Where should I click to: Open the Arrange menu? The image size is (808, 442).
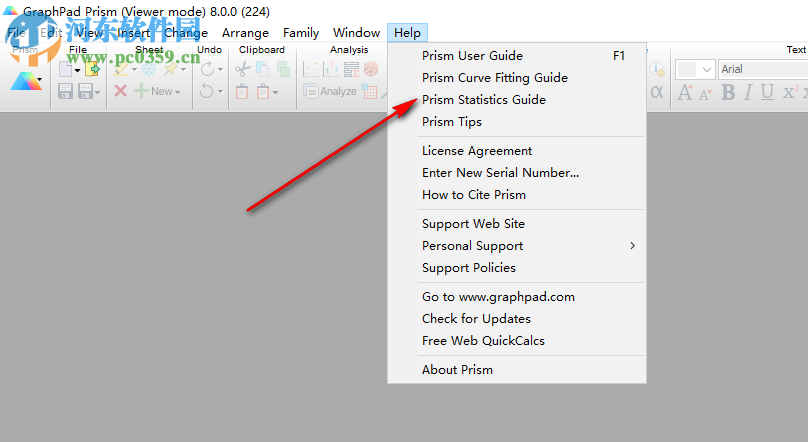point(245,33)
